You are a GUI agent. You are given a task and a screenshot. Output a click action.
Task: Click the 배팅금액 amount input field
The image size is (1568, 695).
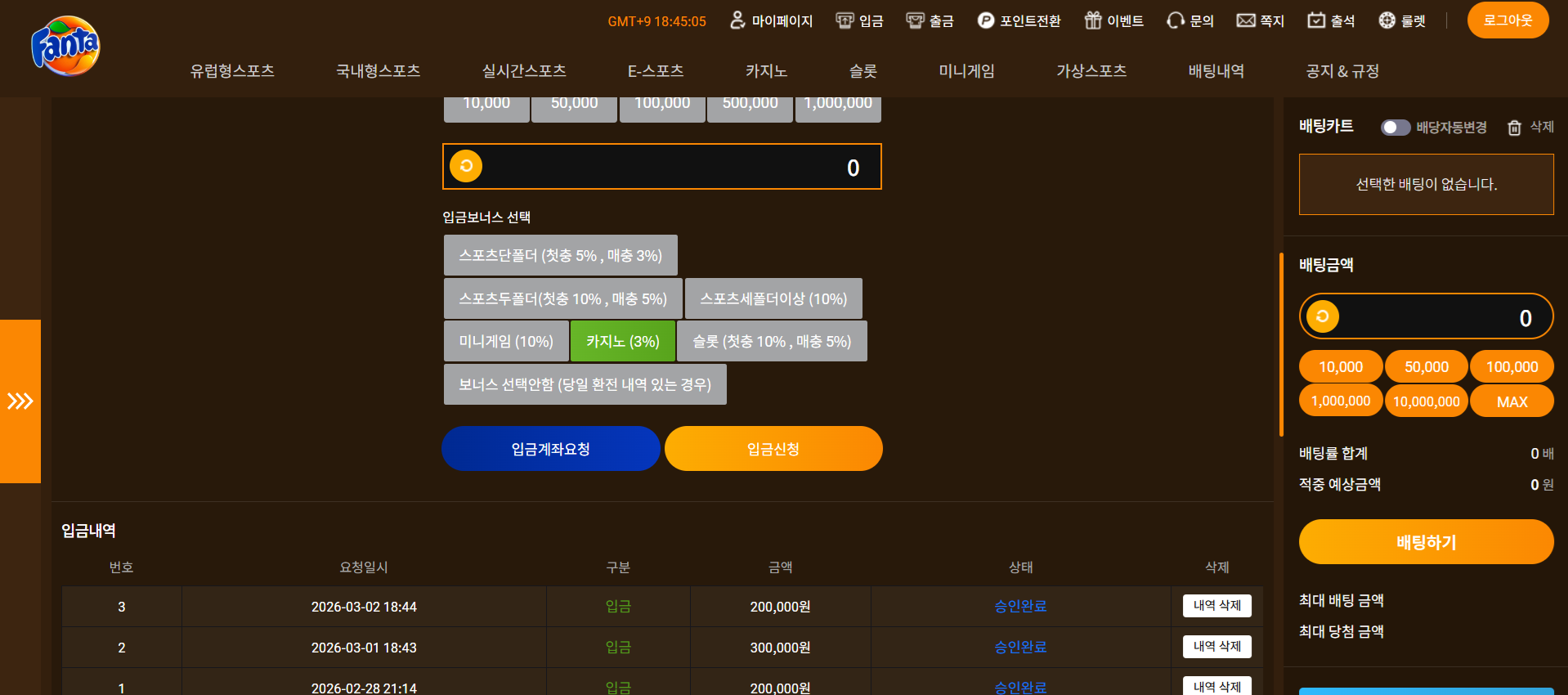1427,316
